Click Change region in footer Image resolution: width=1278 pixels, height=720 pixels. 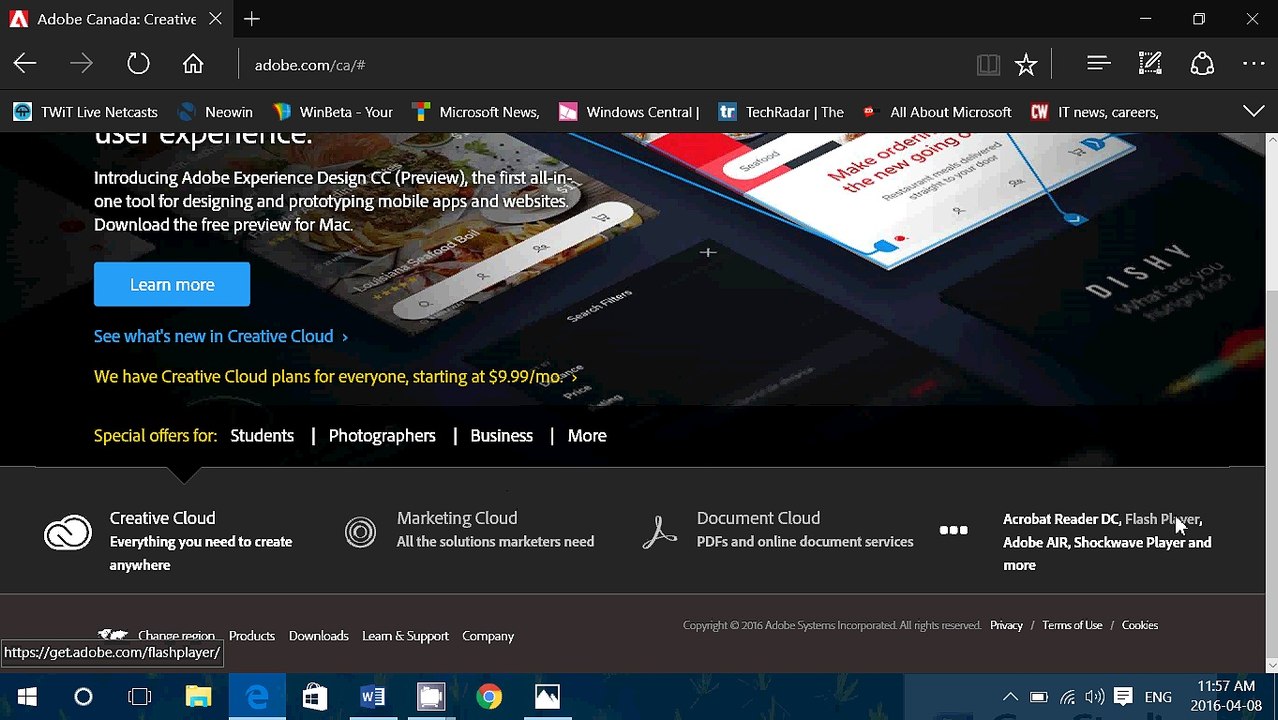176,636
